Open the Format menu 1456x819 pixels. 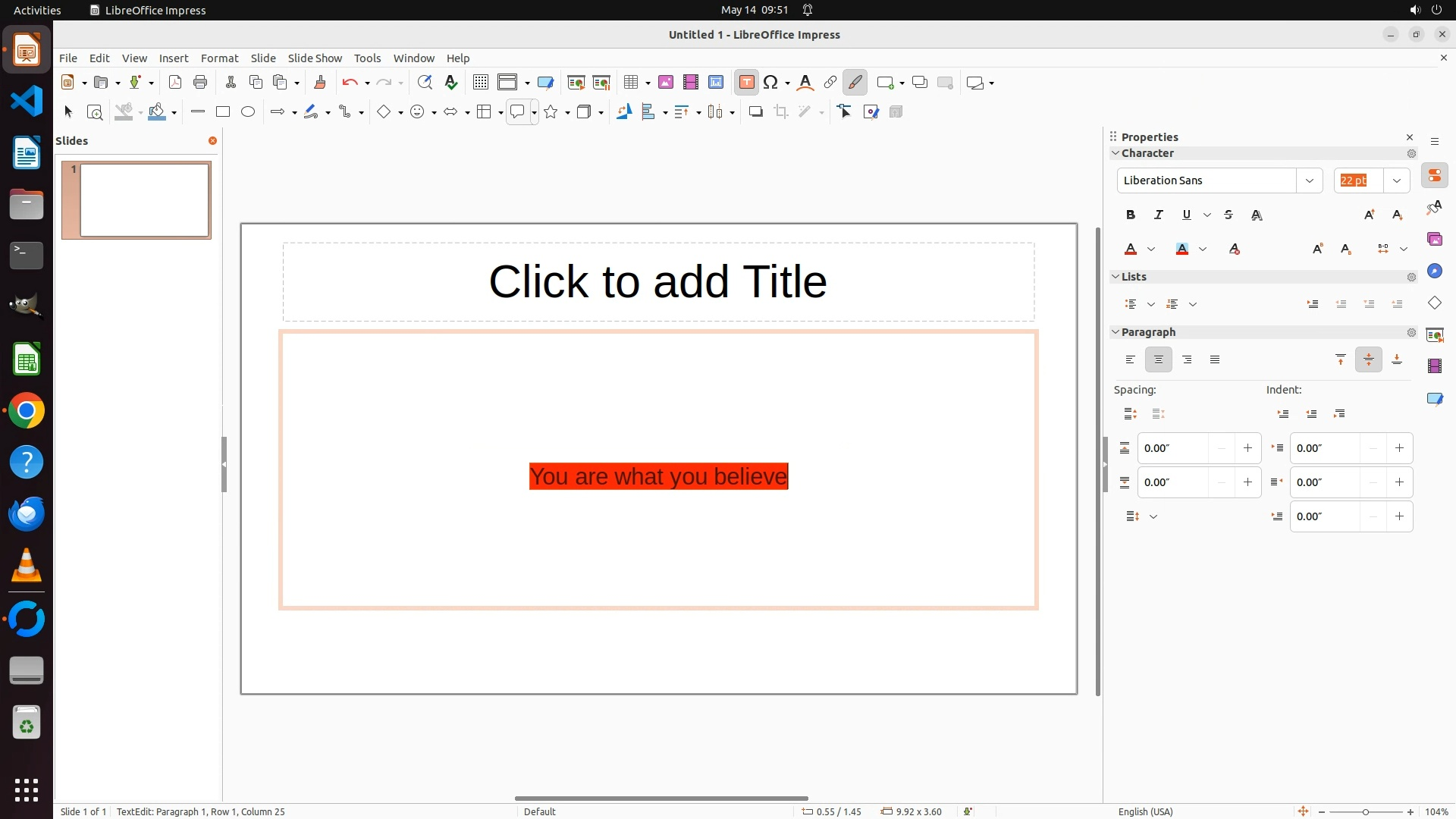click(219, 58)
